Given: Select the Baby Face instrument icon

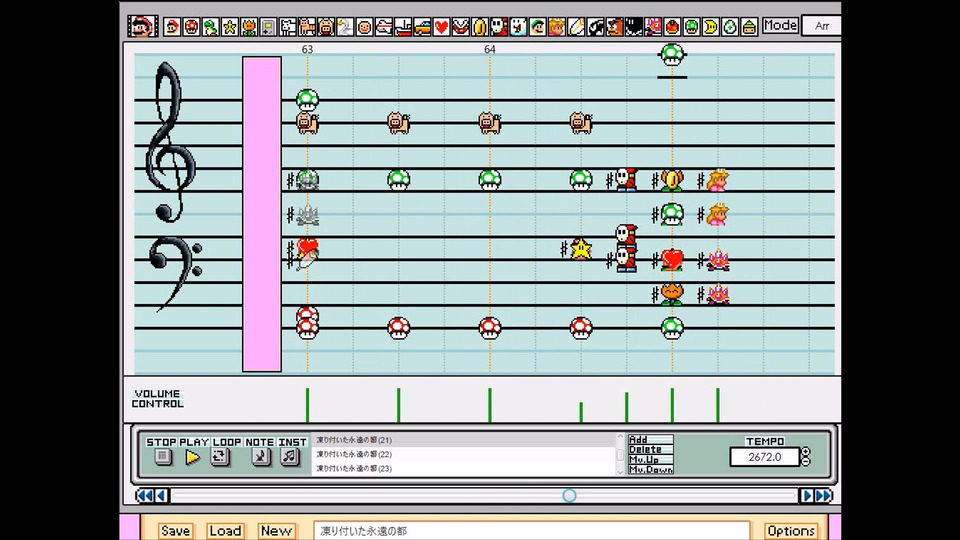Looking at the screenshot, I should 364,27.
